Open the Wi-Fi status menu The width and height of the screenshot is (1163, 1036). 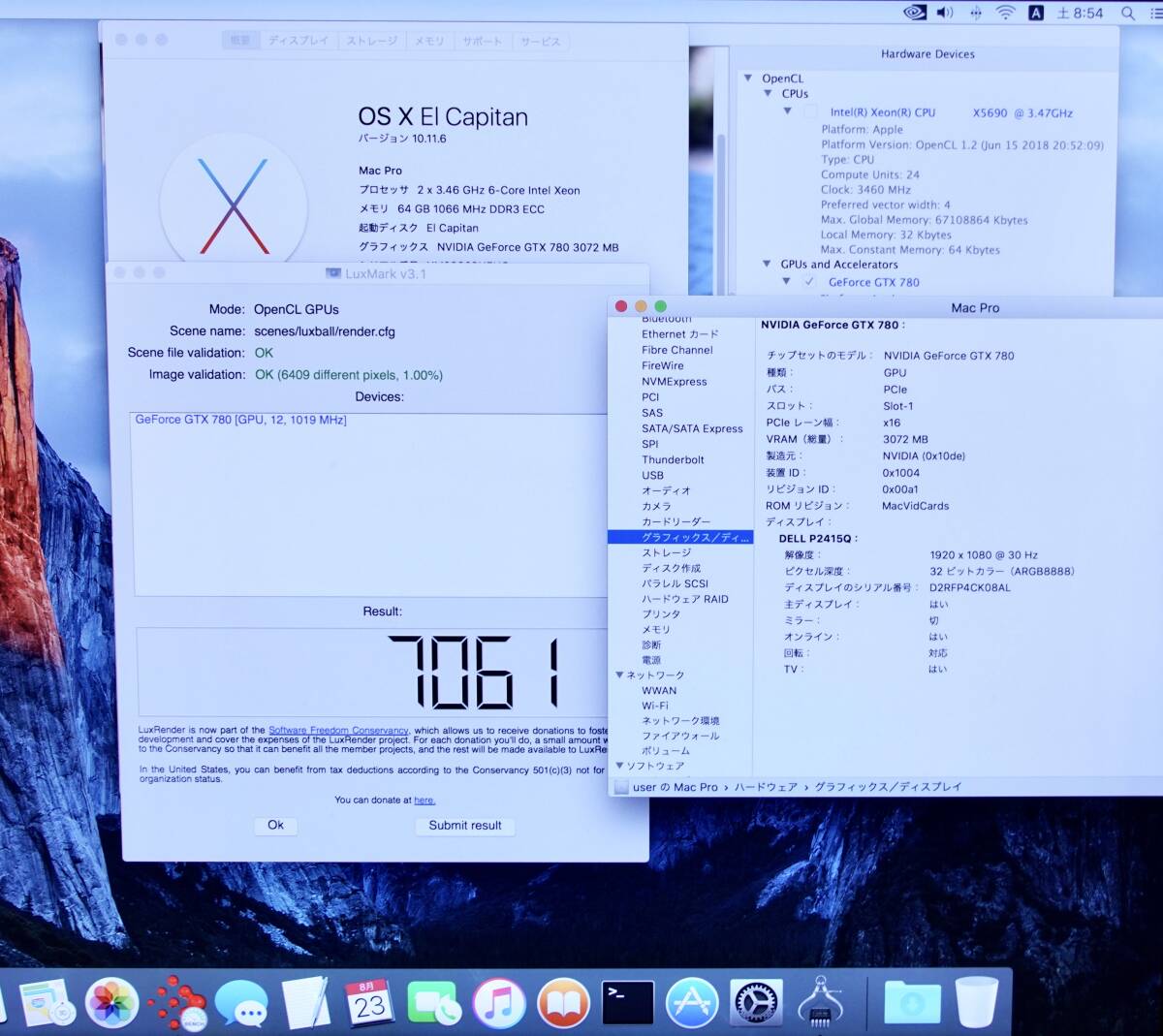1006,13
